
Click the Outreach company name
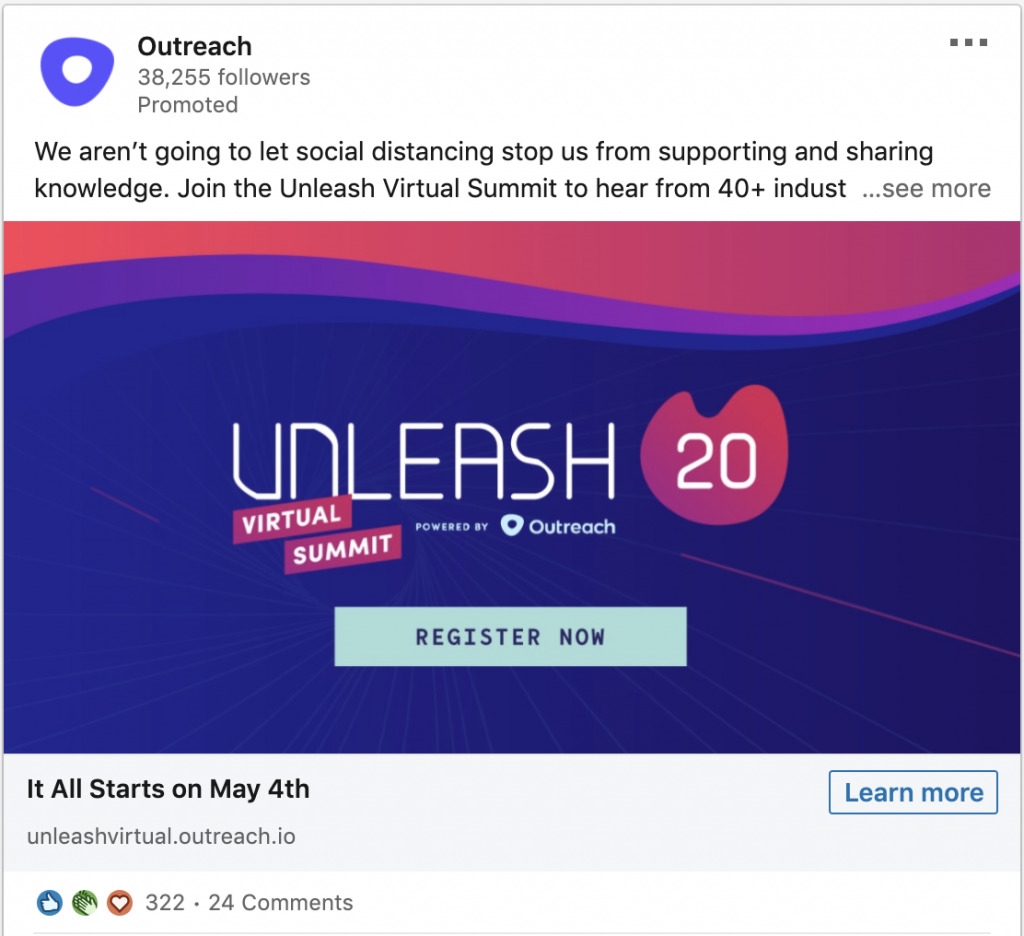193,46
